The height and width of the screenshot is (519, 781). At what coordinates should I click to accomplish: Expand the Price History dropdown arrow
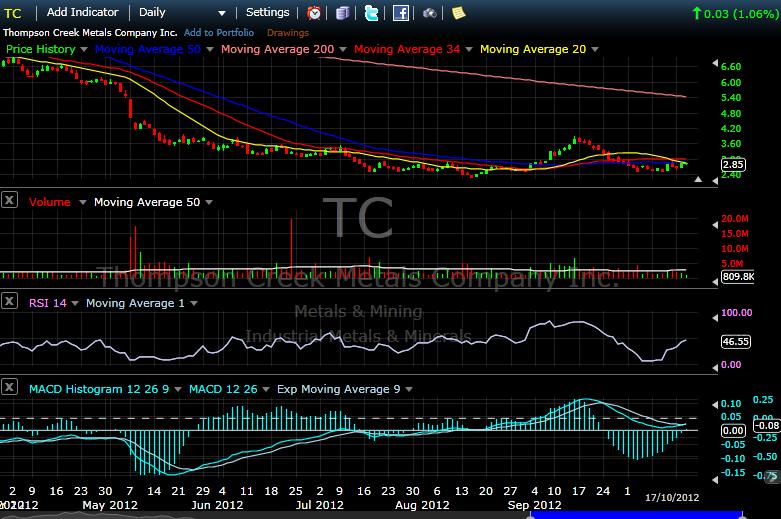(82, 49)
